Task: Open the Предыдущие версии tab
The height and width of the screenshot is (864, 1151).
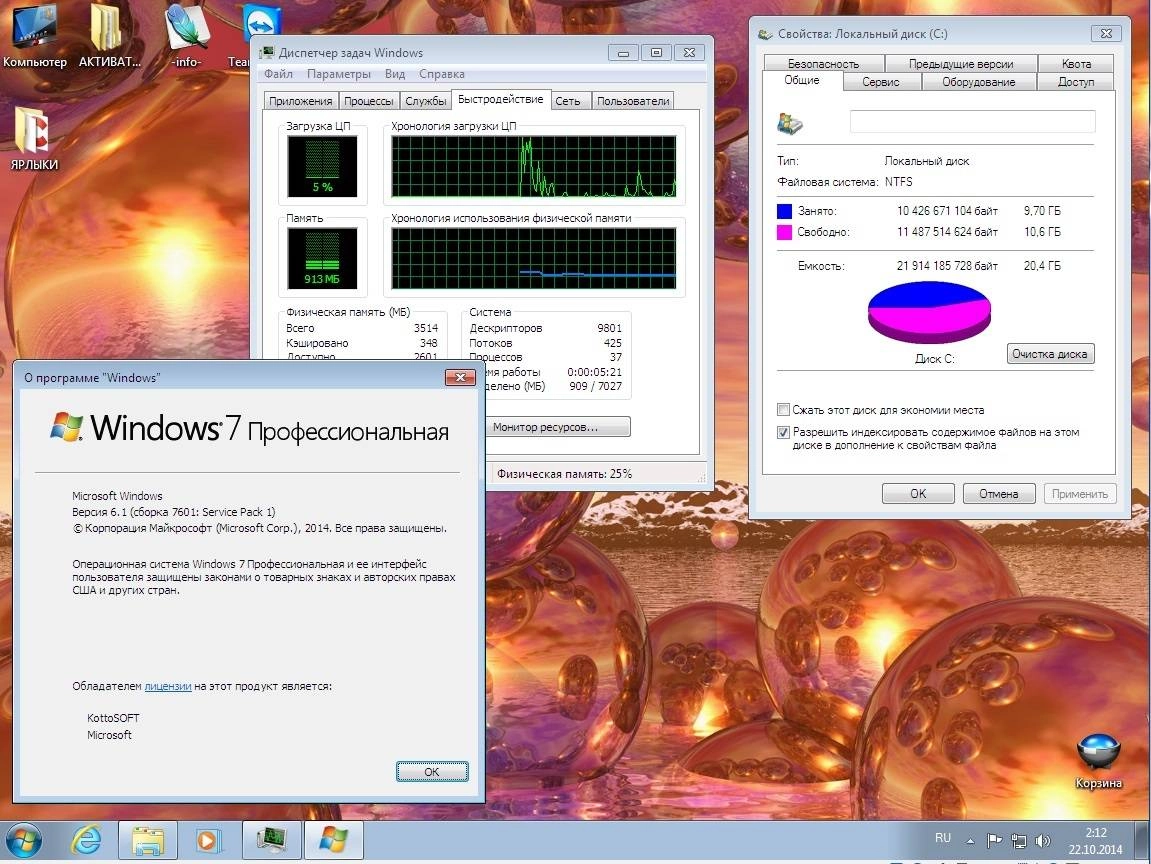Action: click(x=961, y=63)
